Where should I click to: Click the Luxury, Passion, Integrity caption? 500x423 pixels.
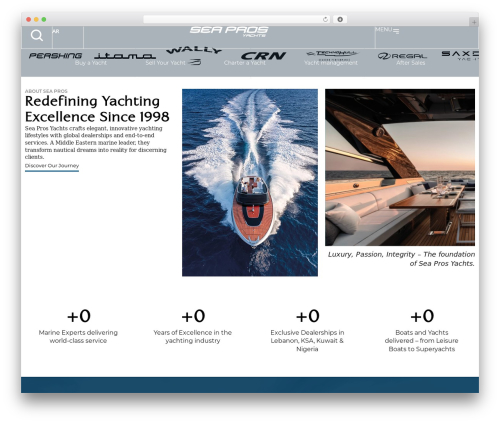coord(401,259)
